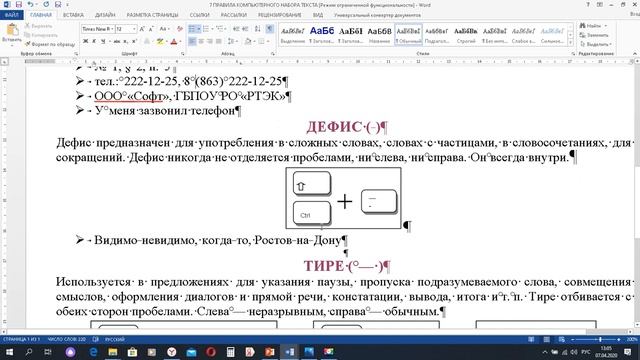Open the Select (Выделить) dropdown

coord(596,44)
